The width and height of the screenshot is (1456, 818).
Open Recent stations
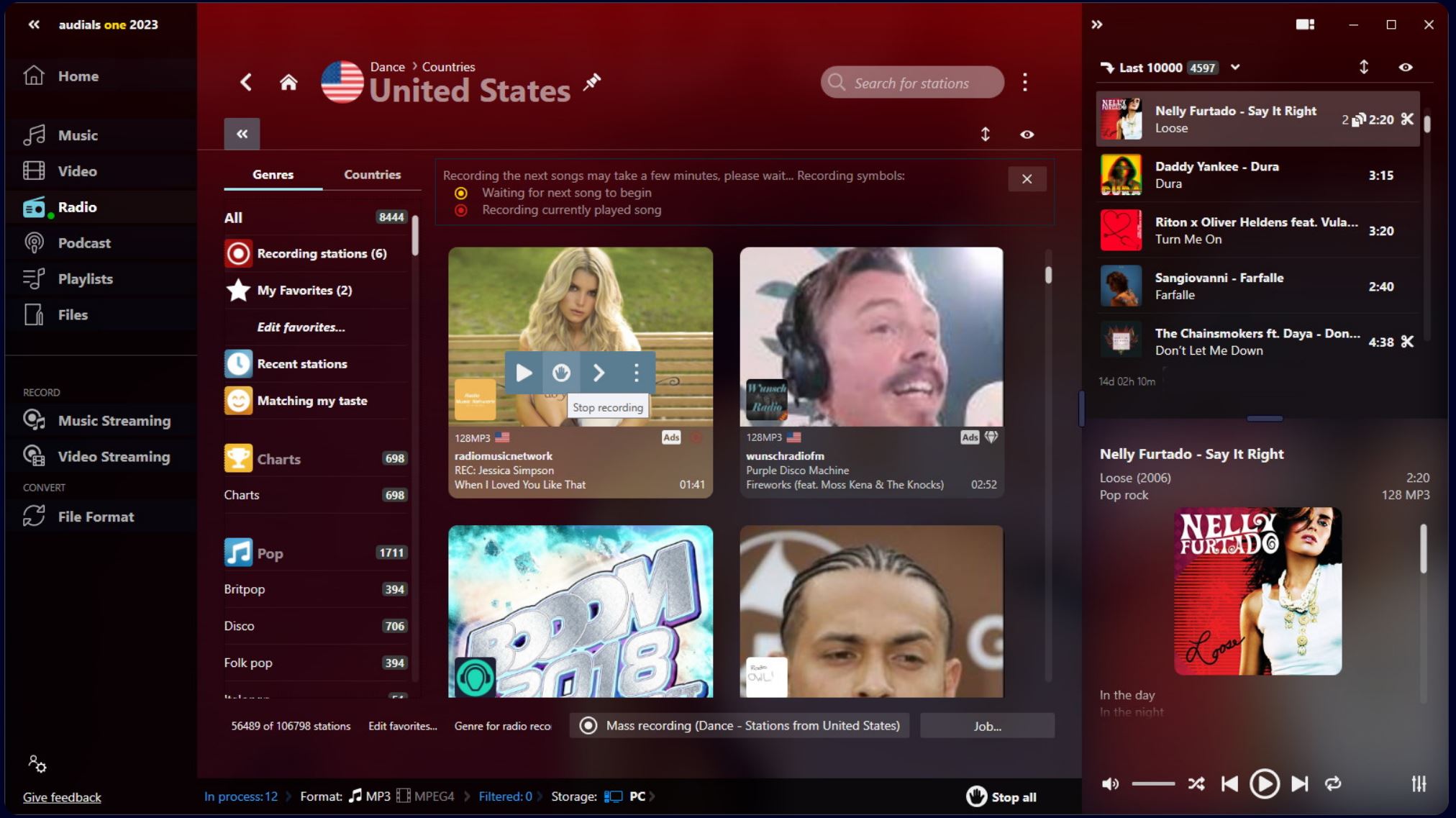click(x=316, y=363)
